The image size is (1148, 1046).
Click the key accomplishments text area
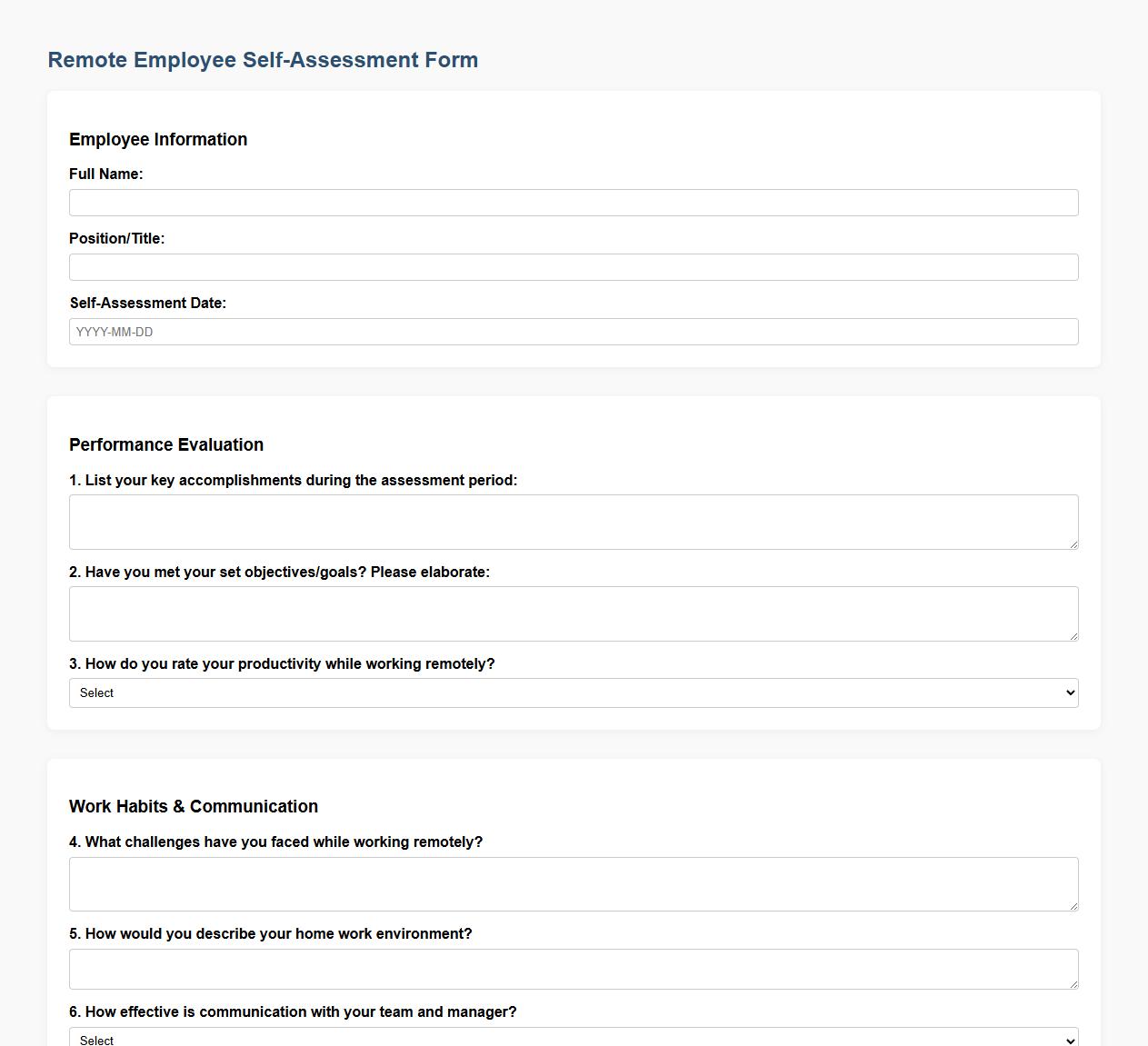tap(574, 522)
